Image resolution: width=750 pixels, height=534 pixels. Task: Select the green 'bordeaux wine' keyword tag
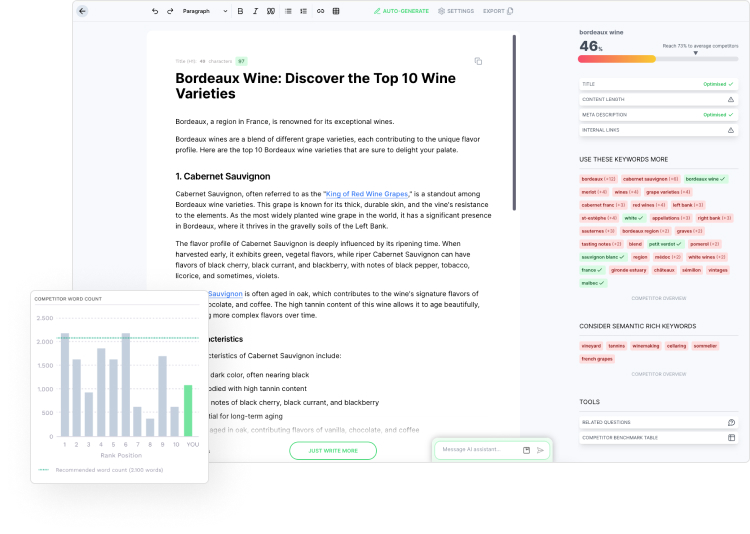pos(706,179)
